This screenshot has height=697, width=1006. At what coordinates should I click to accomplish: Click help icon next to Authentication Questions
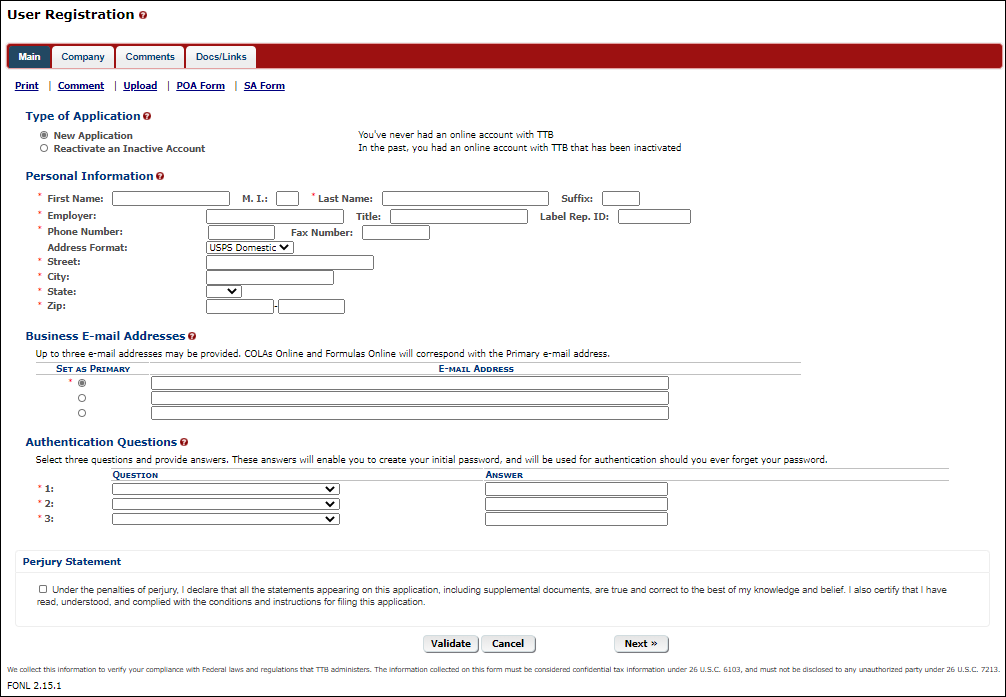[x=184, y=442]
